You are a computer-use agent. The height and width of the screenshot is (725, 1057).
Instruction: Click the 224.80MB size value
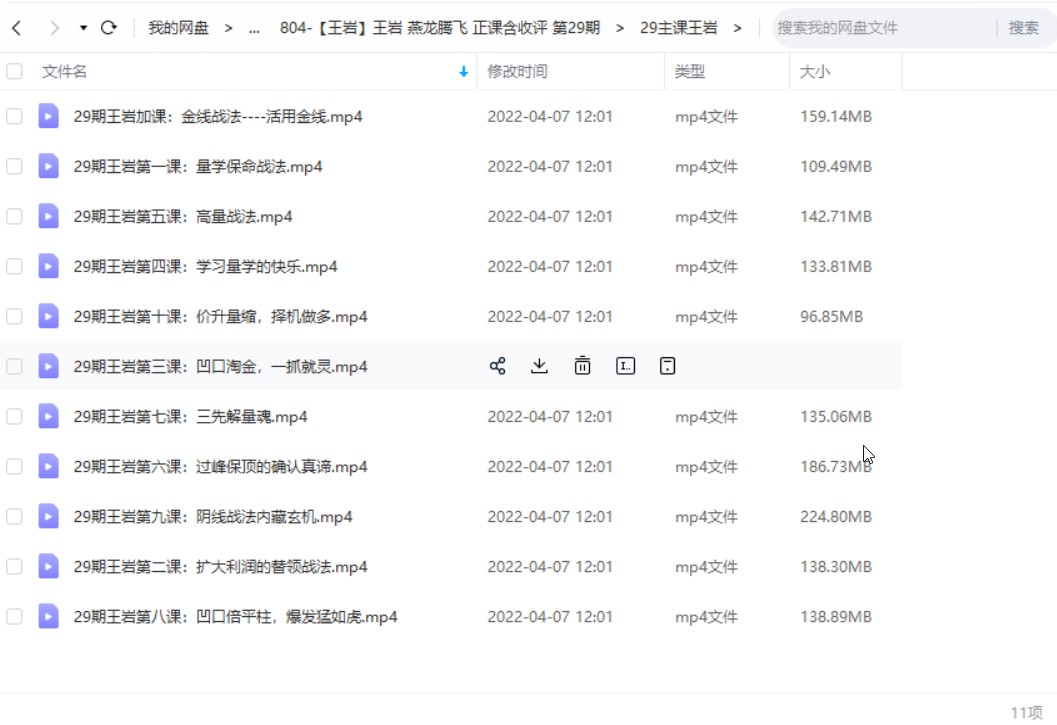pos(836,516)
